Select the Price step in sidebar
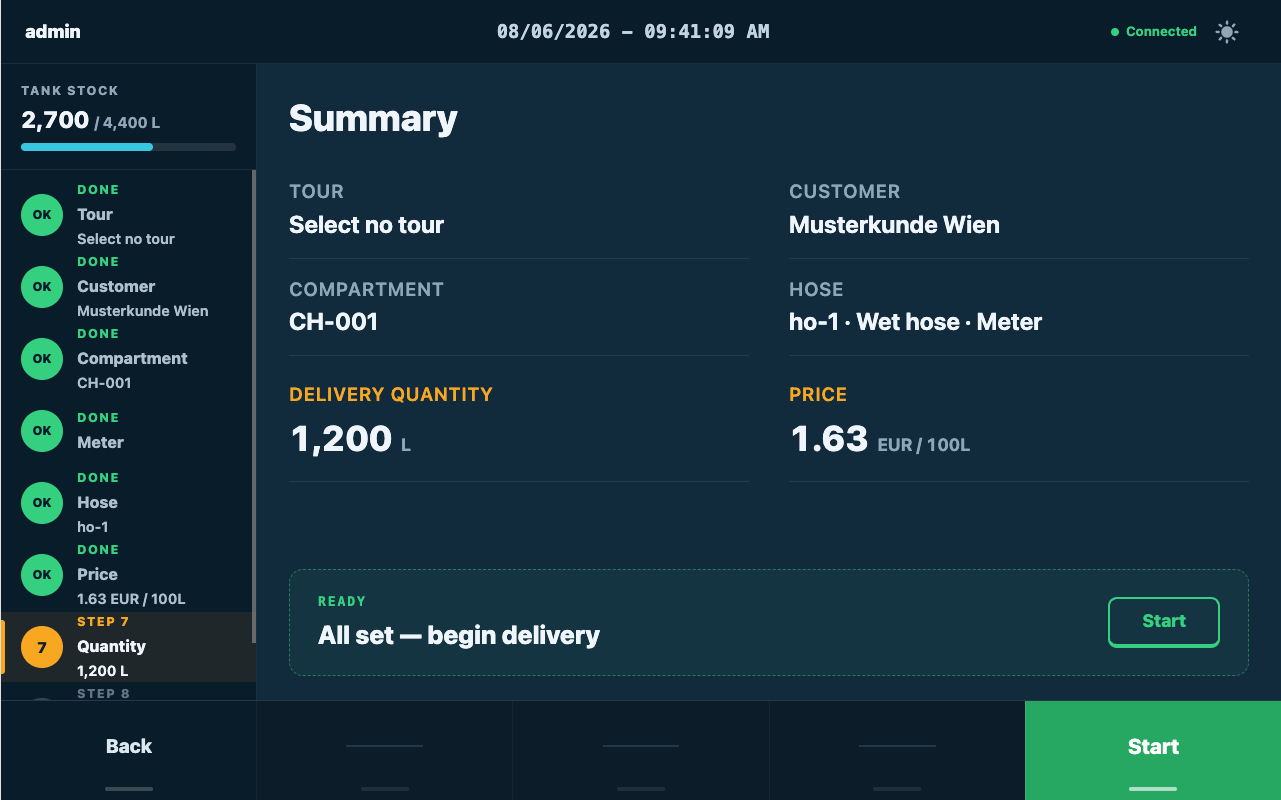 pyautogui.click(x=127, y=575)
